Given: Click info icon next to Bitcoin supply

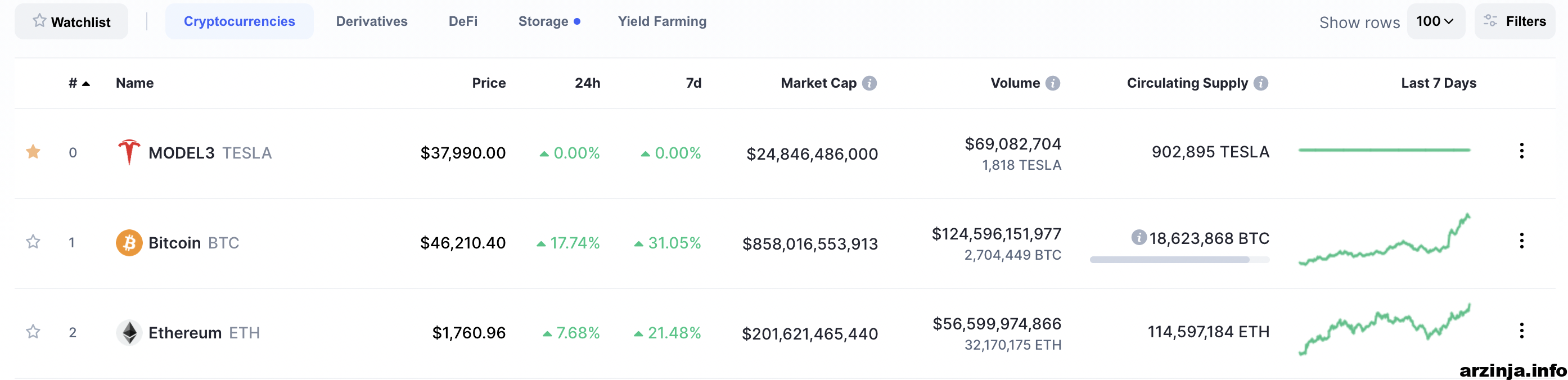Looking at the screenshot, I should pyautogui.click(x=1139, y=238).
